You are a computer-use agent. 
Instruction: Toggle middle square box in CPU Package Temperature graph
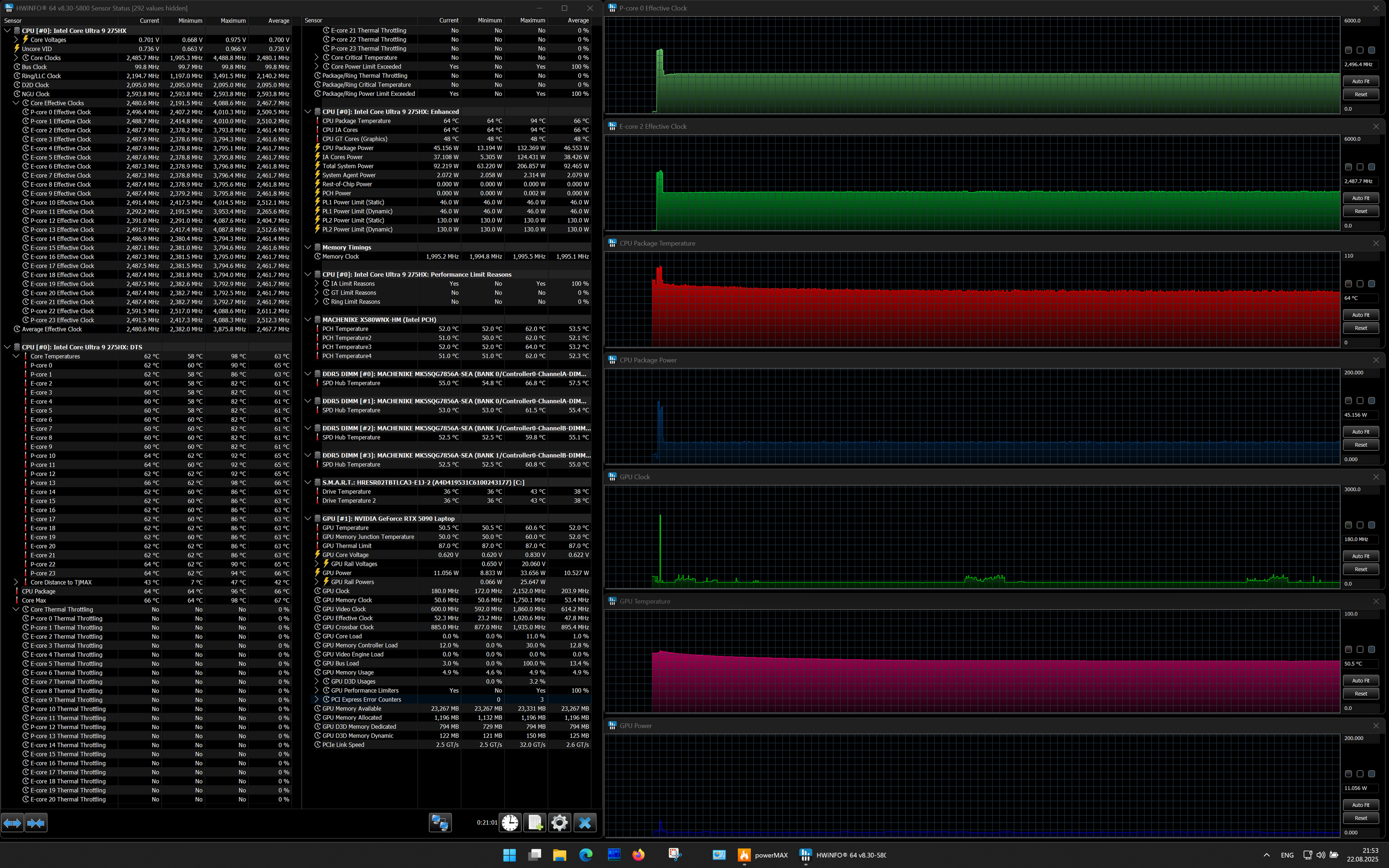[1360, 284]
